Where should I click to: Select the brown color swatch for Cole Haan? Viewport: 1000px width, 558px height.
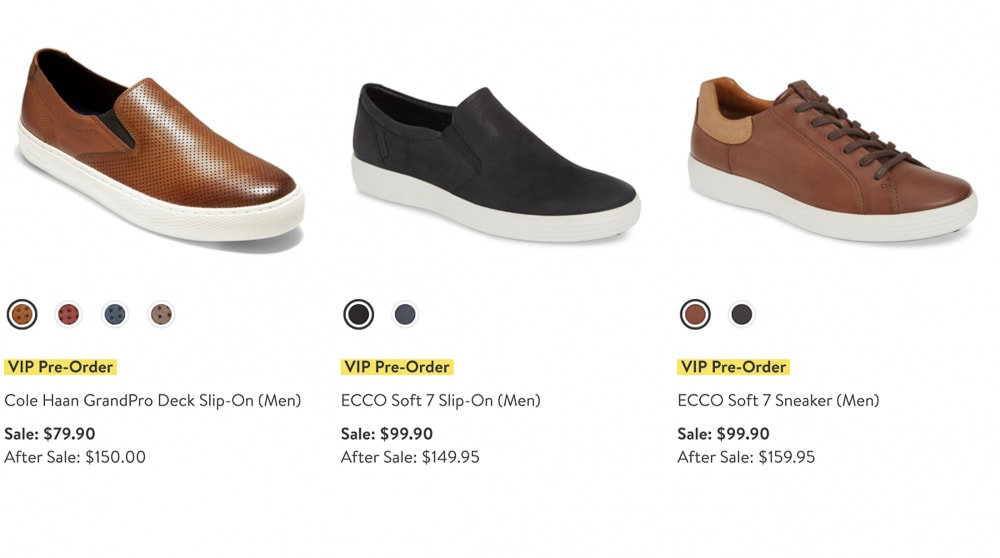pyautogui.click(x=22, y=314)
